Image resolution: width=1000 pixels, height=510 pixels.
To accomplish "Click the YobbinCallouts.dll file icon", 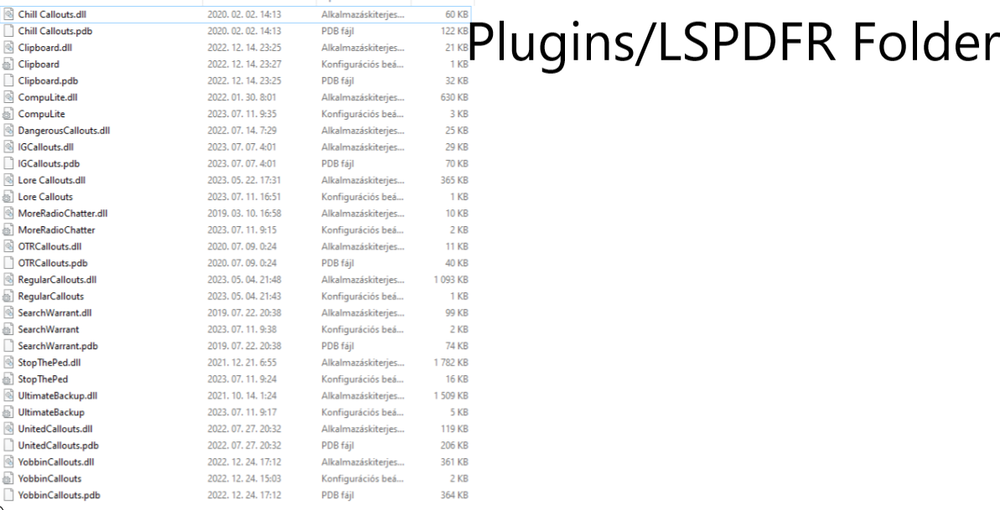I will point(8,462).
